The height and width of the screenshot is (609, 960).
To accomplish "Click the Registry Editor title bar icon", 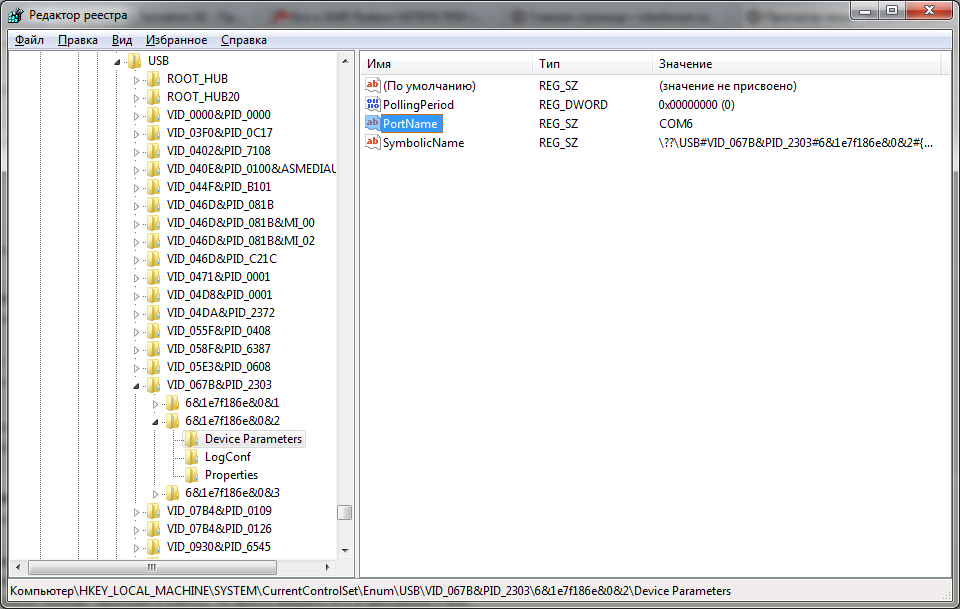I will (15, 15).
